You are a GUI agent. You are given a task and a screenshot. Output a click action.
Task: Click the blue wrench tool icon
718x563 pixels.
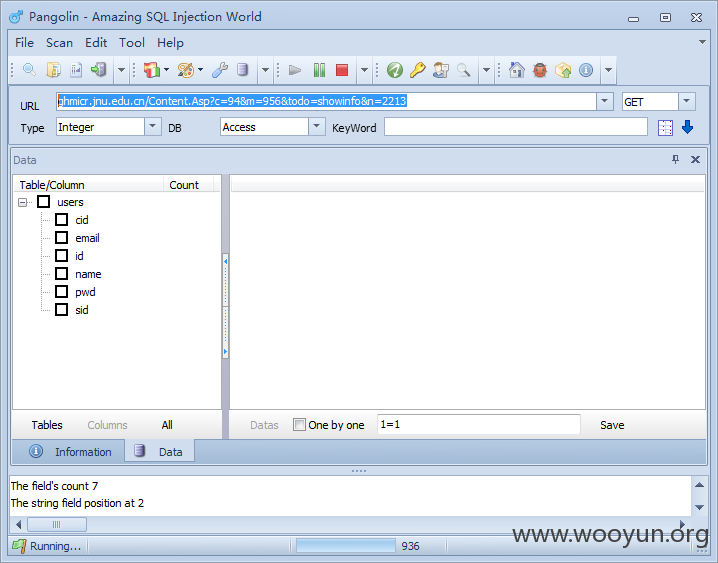pos(220,70)
